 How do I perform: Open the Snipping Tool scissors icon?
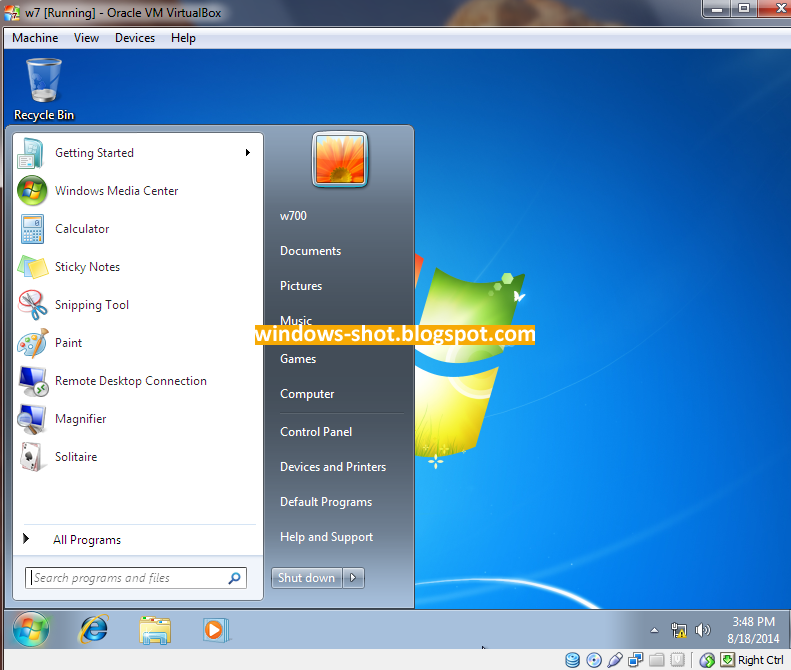click(x=32, y=305)
